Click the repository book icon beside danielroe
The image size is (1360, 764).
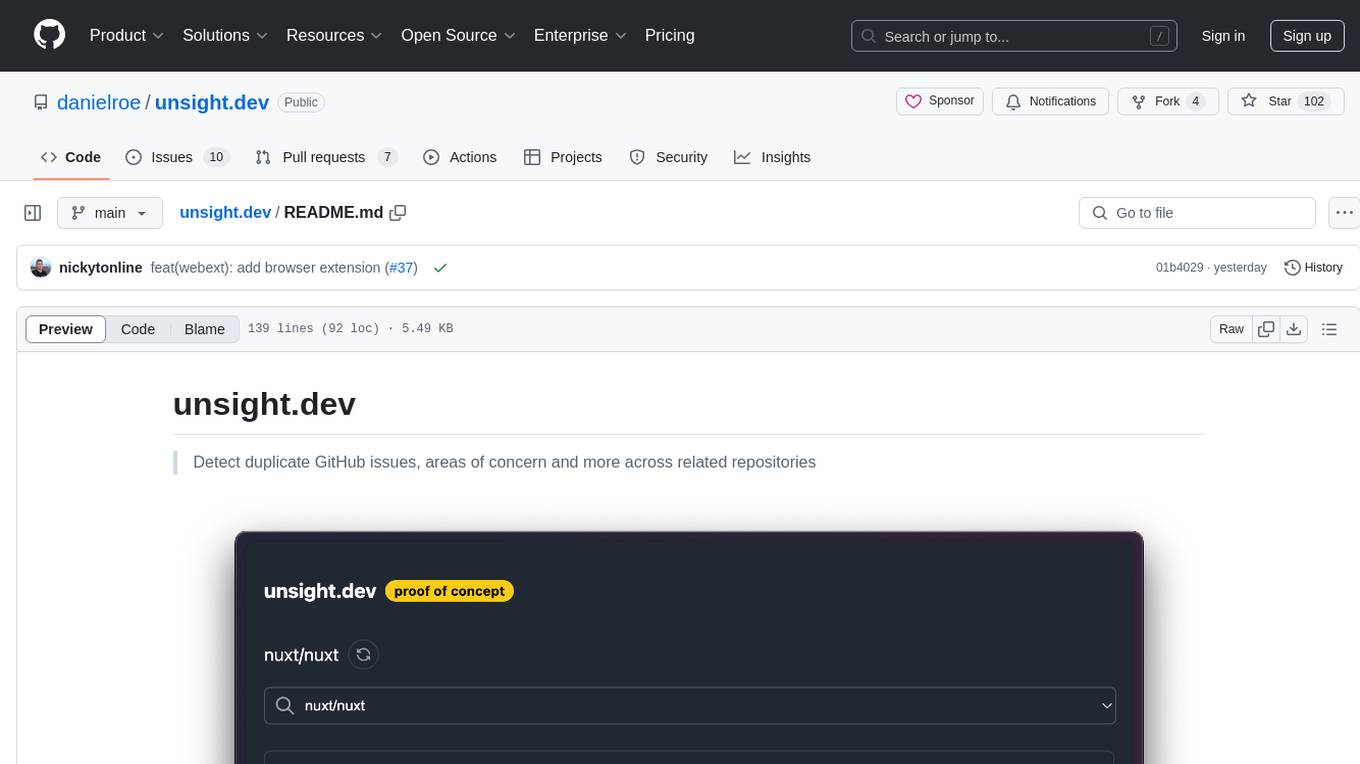point(40,102)
